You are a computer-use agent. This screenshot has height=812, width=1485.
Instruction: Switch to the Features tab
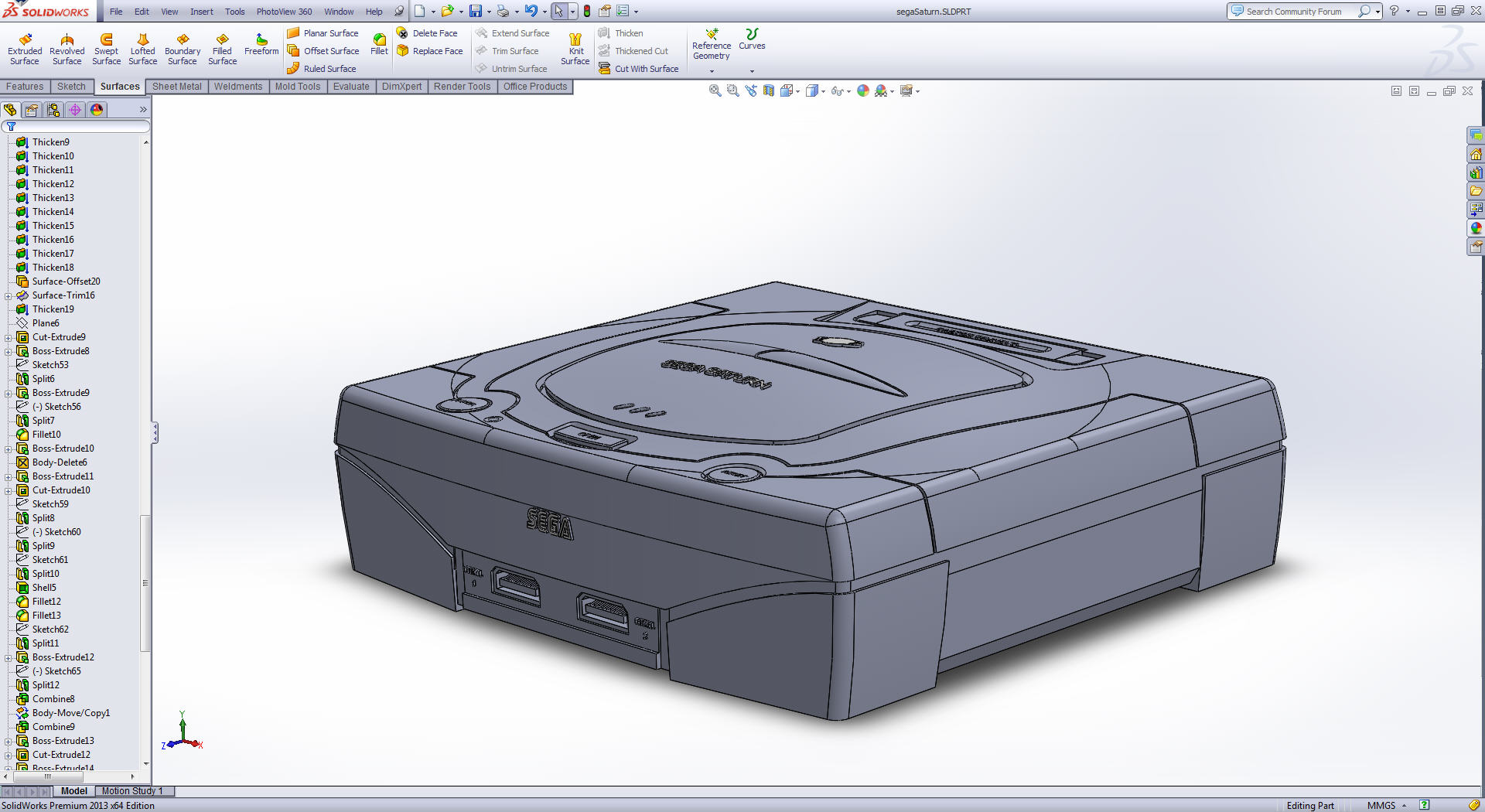25,87
